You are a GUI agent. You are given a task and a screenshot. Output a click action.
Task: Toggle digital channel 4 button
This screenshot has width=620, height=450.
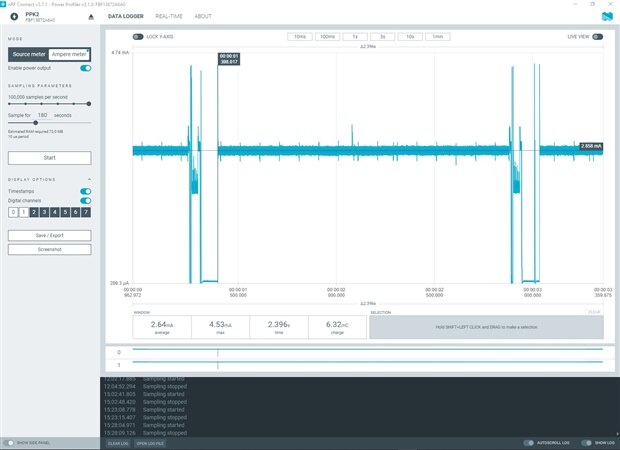pos(55,212)
